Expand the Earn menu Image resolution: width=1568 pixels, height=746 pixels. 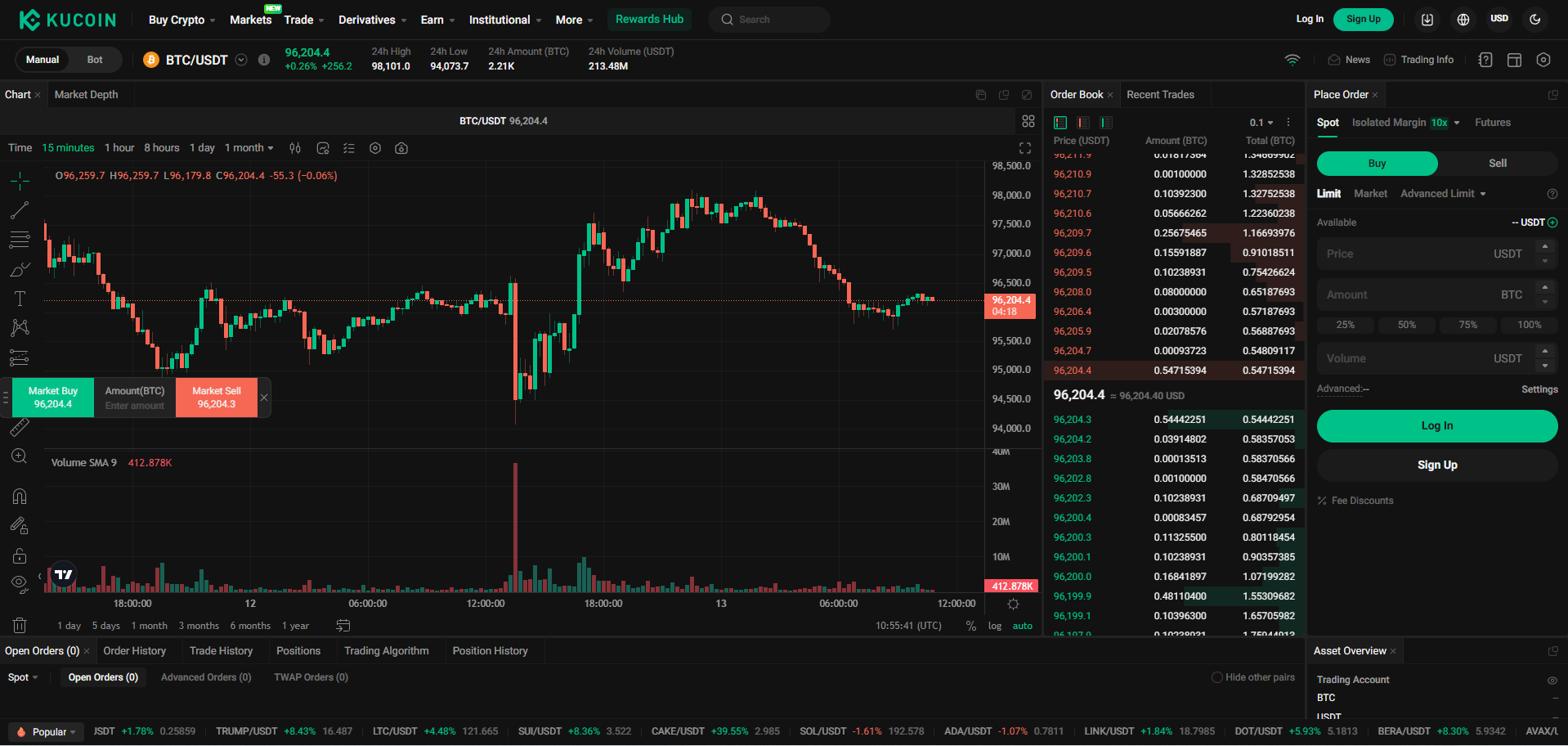click(437, 20)
